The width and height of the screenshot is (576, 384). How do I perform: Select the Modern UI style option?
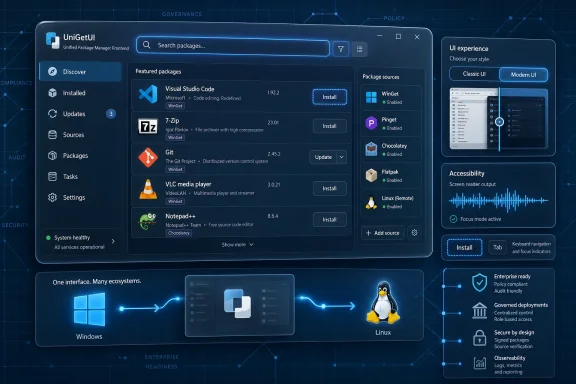(x=523, y=75)
